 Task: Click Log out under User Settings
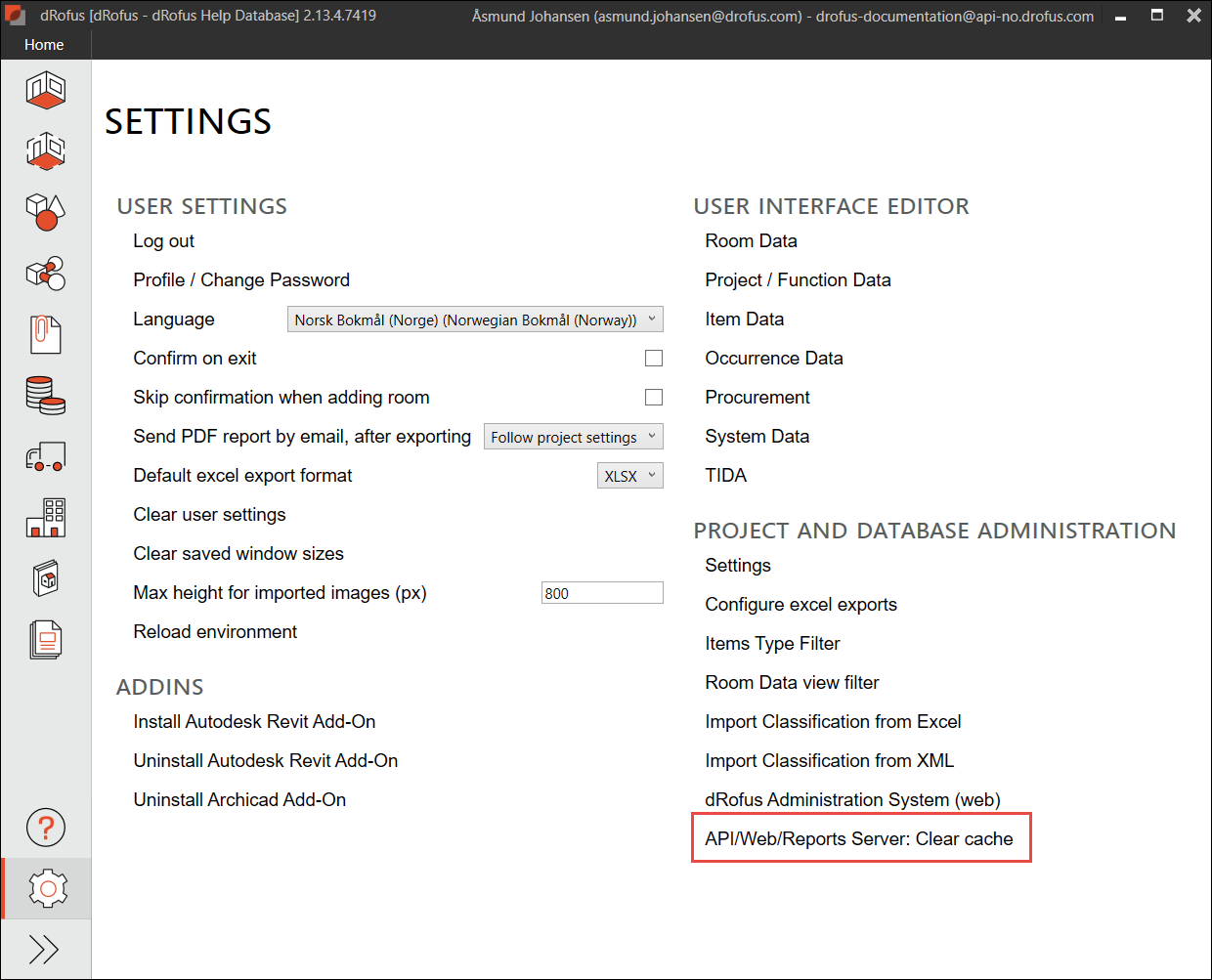point(164,241)
